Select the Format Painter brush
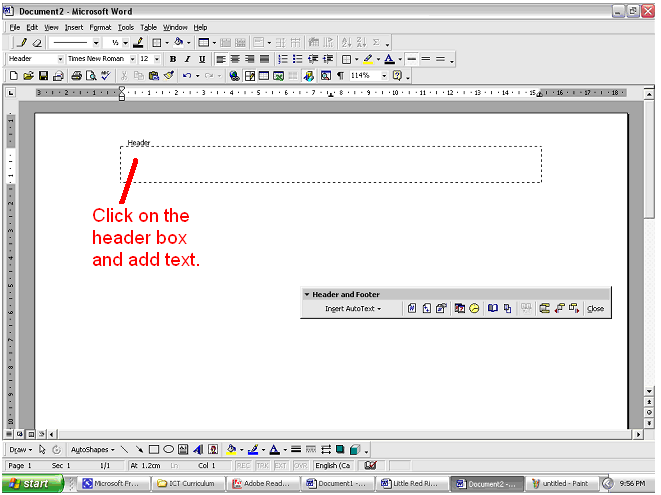The width and height of the screenshot is (661, 495). [169, 76]
